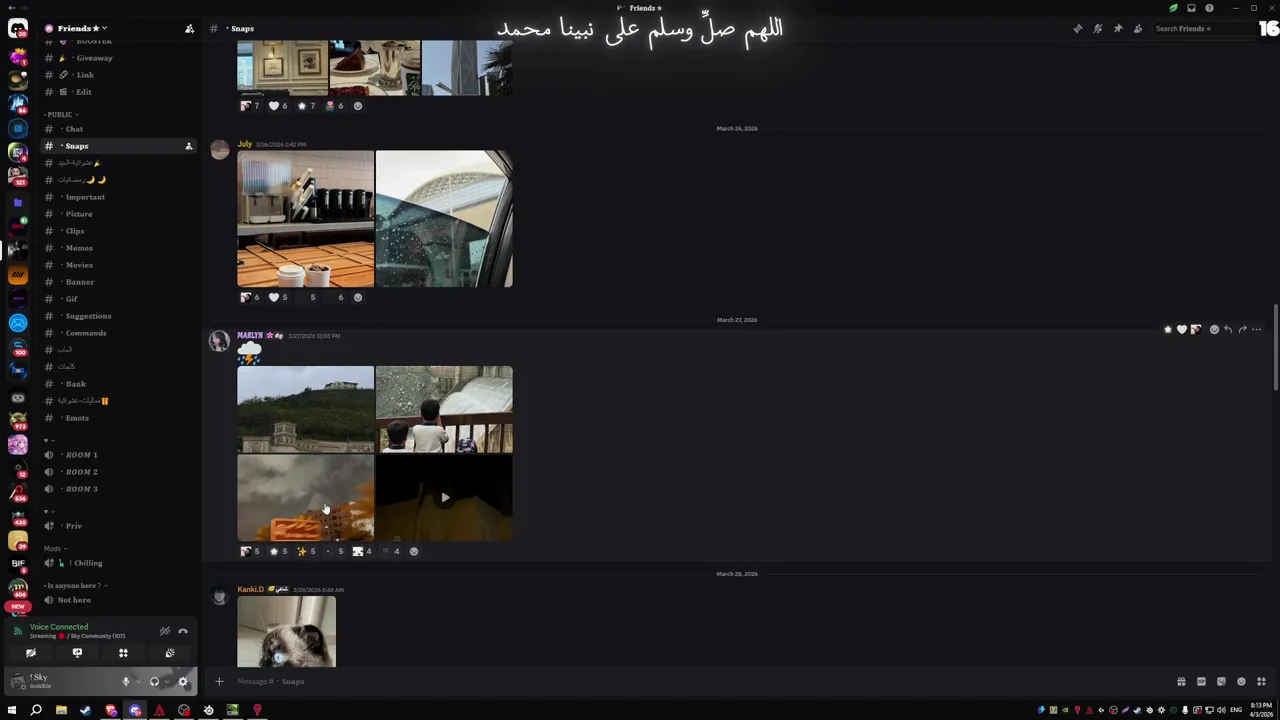Viewport: 1280px width, 720px height.
Task: Show member list icon in header
Action: (x=1137, y=29)
